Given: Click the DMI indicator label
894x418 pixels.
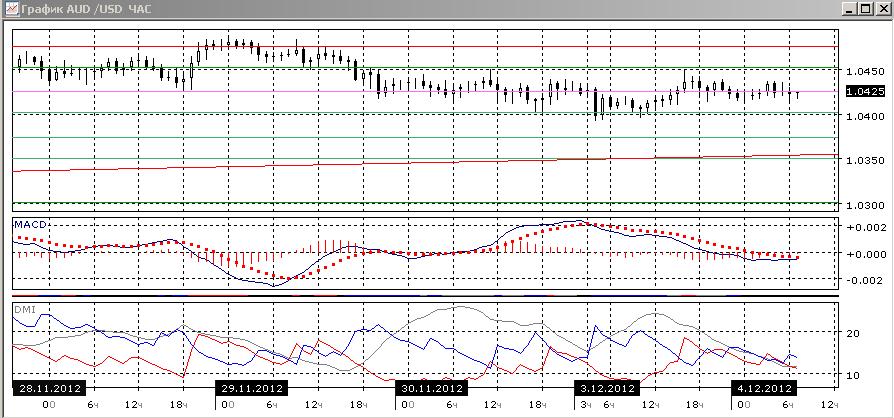Looking at the screenshot, I should tap(23, 310).
